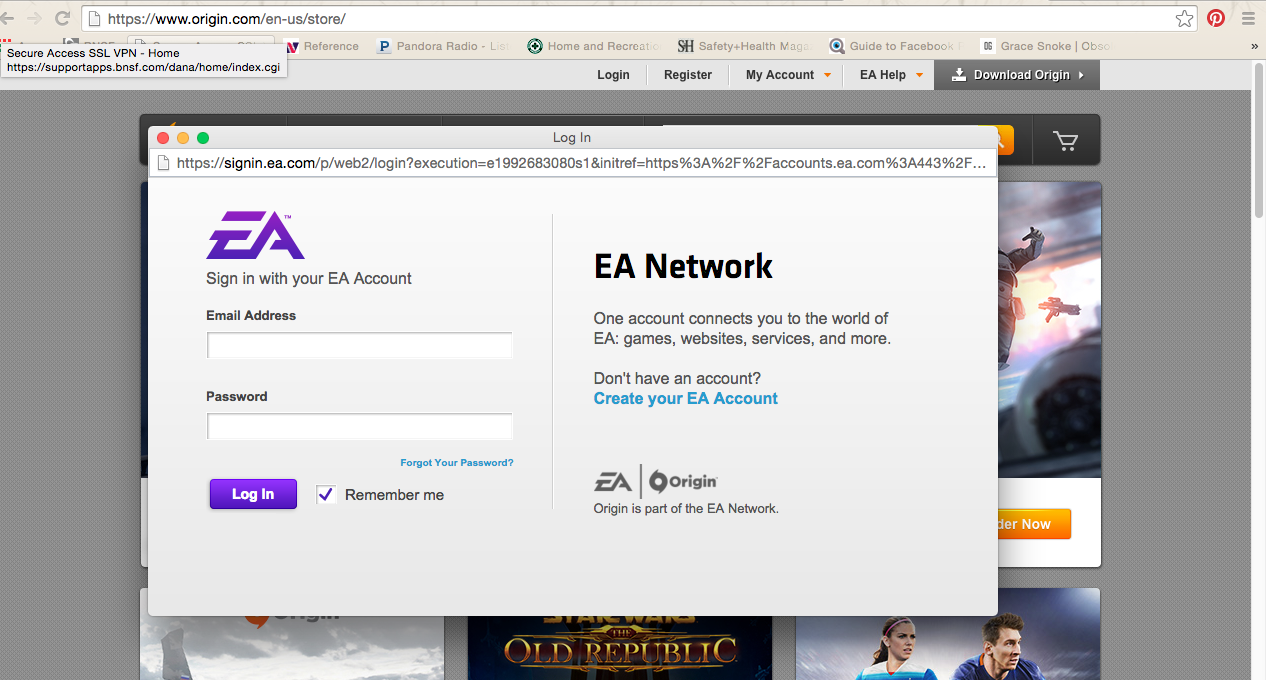Click the Password field
The image size is (1266, 680).
click(x=360, y=427)
